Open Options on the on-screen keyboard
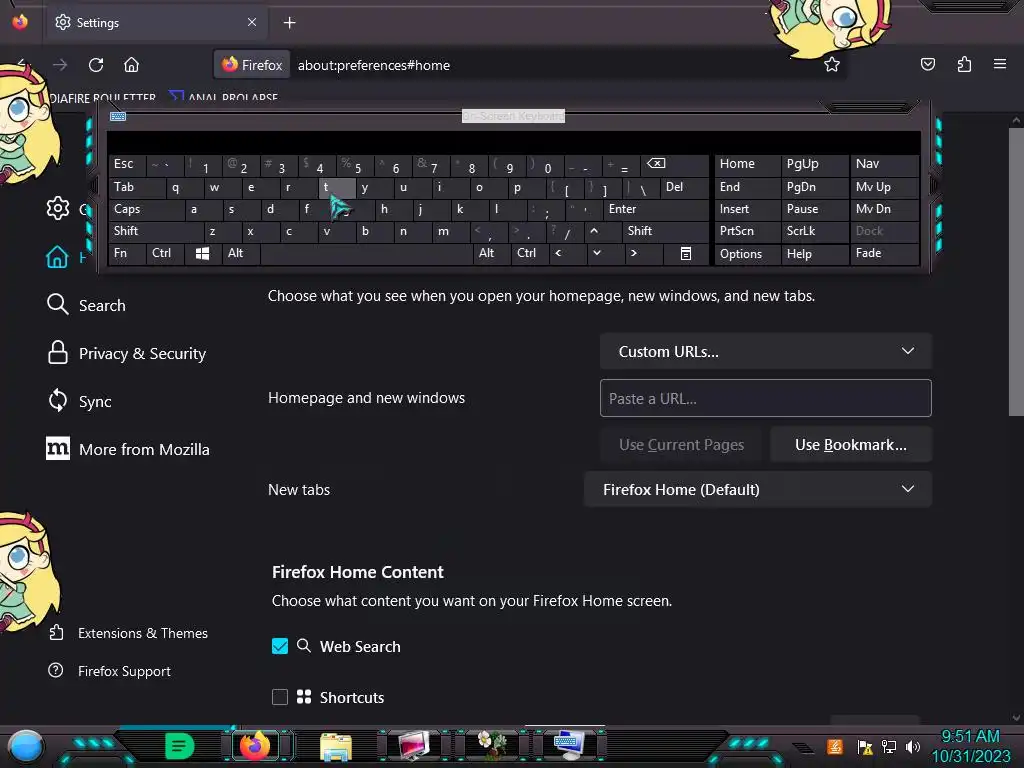This screenshot has height=768, width=1024. coord(747,254)
